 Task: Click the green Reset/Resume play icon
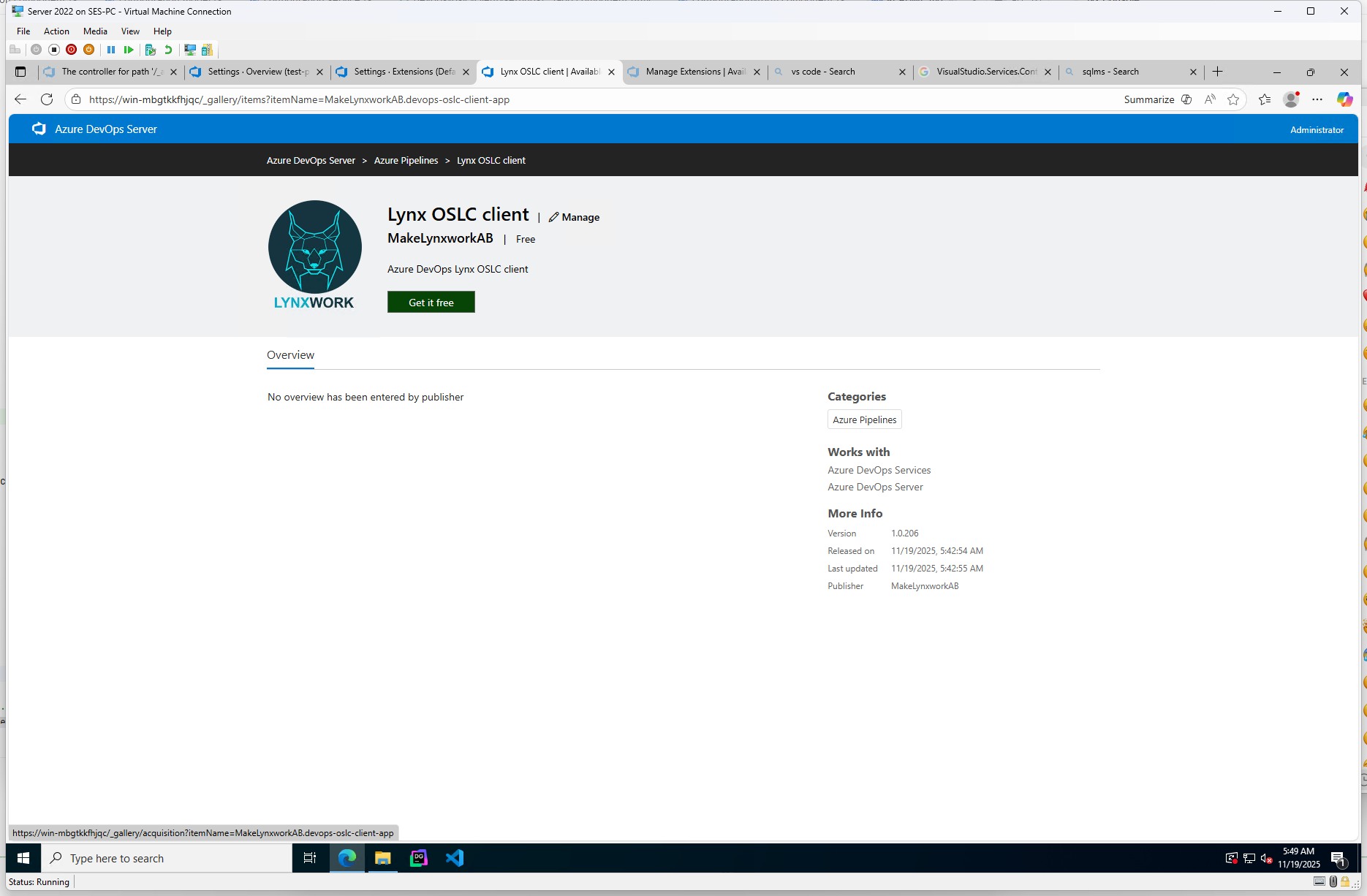pos(129,50)
